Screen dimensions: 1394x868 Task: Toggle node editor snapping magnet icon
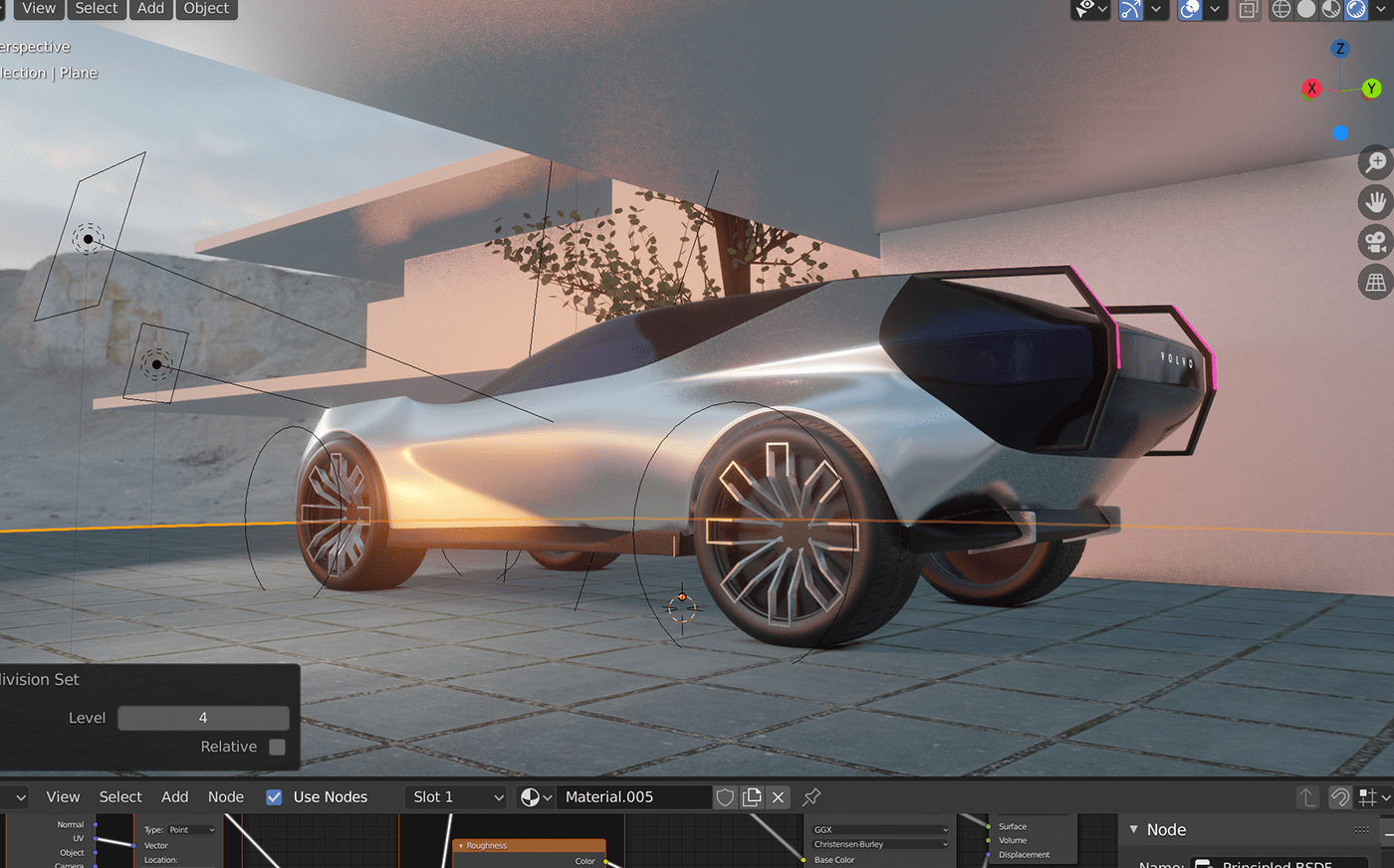1340,797
